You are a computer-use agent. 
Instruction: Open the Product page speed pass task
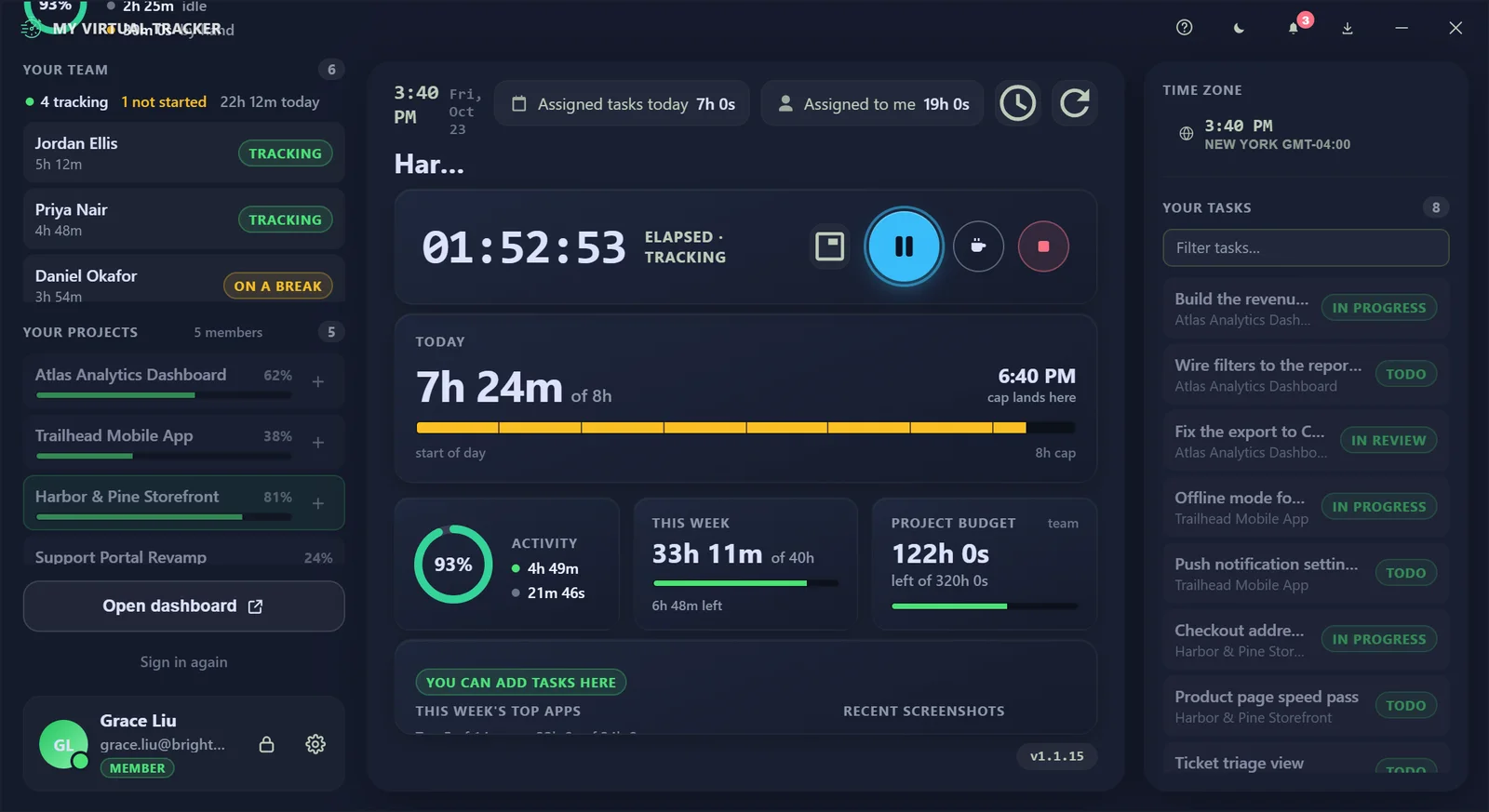1306,706
